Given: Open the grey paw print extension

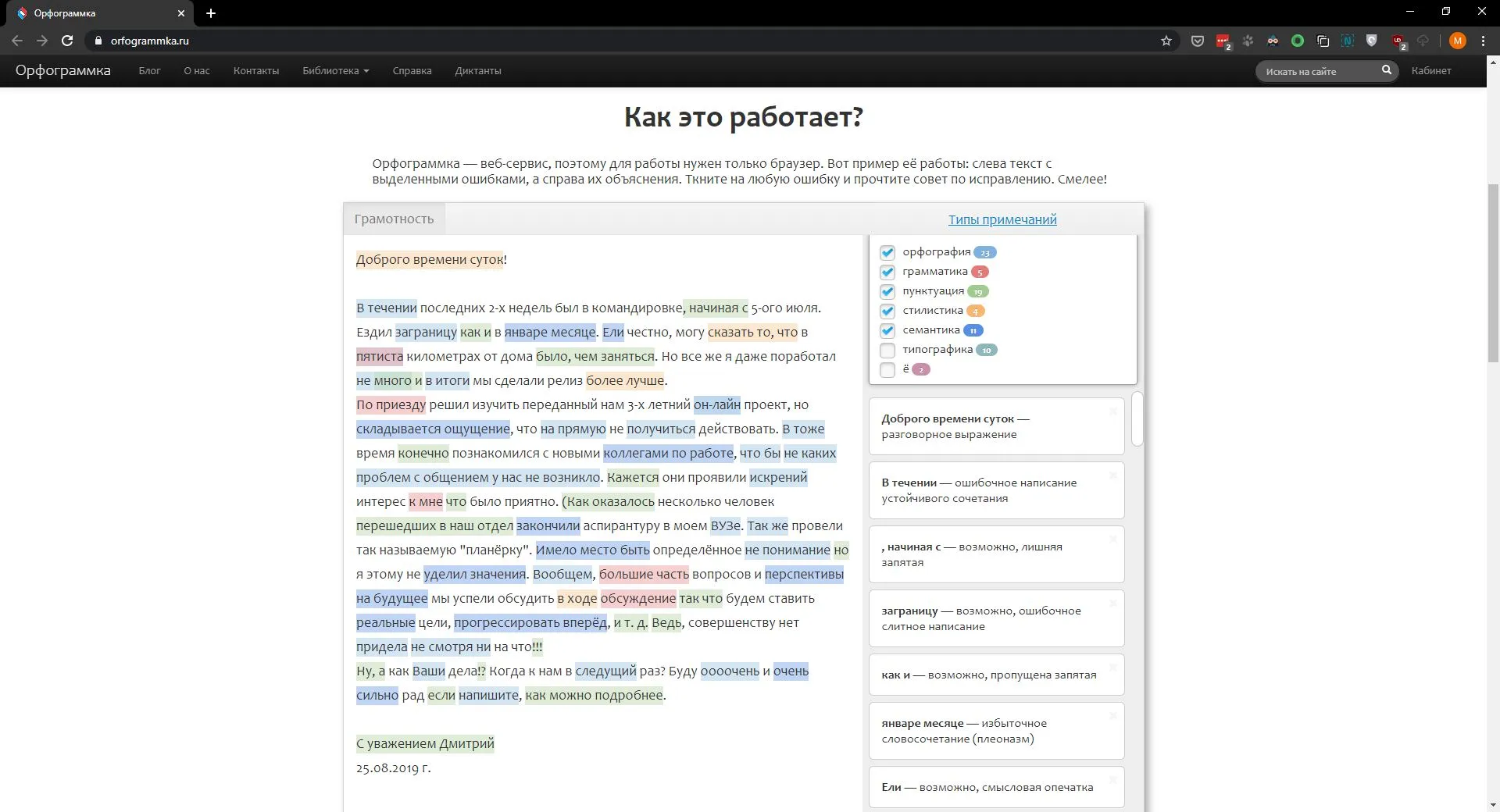Looking at the screenshot, I should pos(1248,41).
